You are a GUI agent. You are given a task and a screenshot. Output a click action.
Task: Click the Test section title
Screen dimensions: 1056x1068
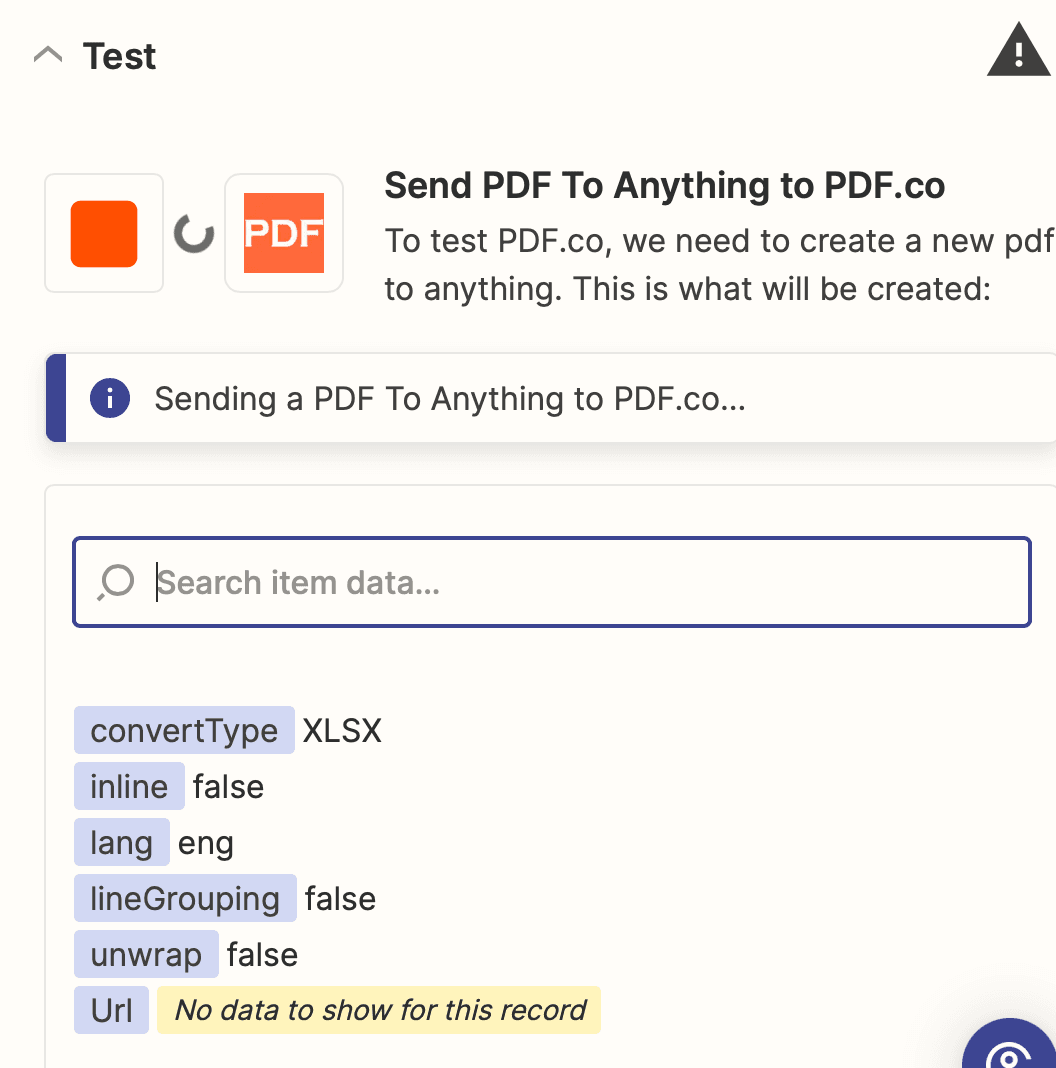coord(119,56)
